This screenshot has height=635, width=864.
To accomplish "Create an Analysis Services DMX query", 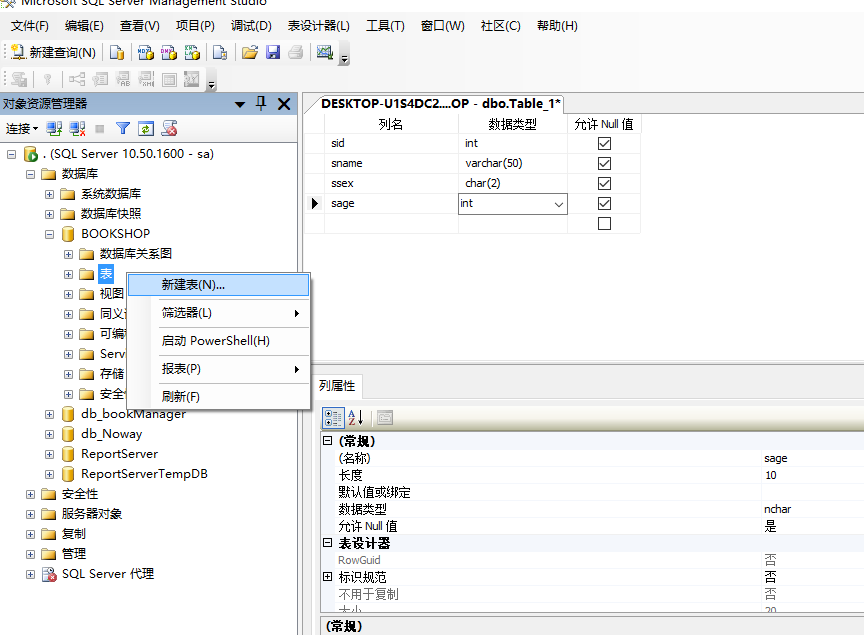I will click(169, 52).
